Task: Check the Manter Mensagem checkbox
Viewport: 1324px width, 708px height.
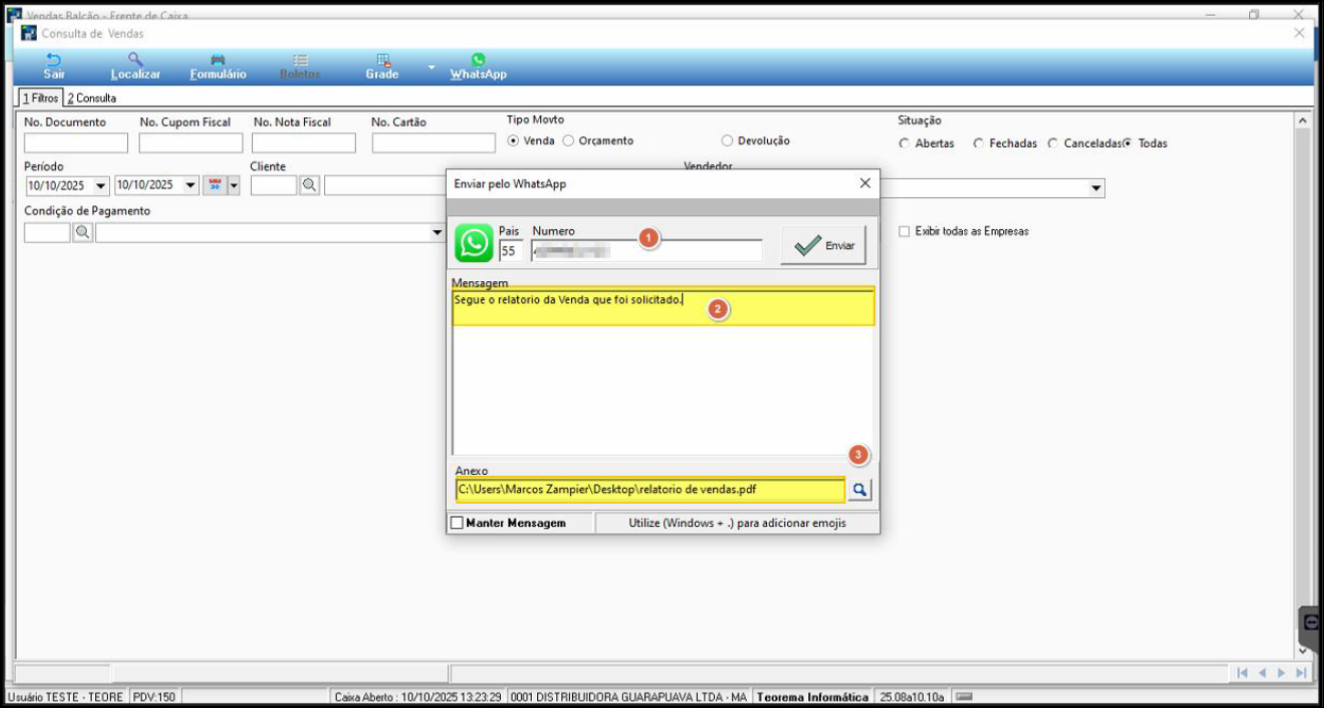Action: 457,523
